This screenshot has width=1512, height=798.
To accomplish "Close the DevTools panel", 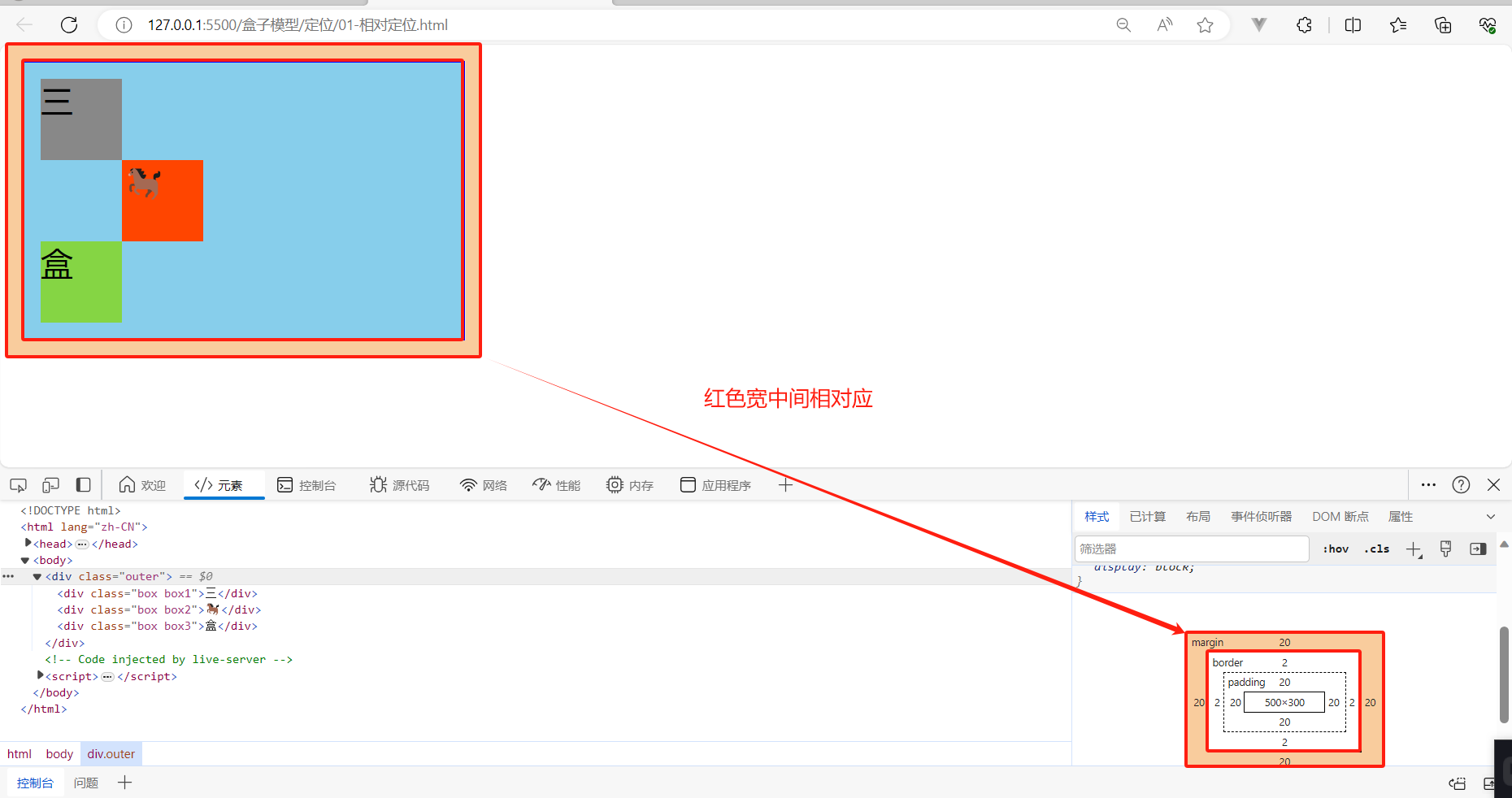I will (1493, 485).
